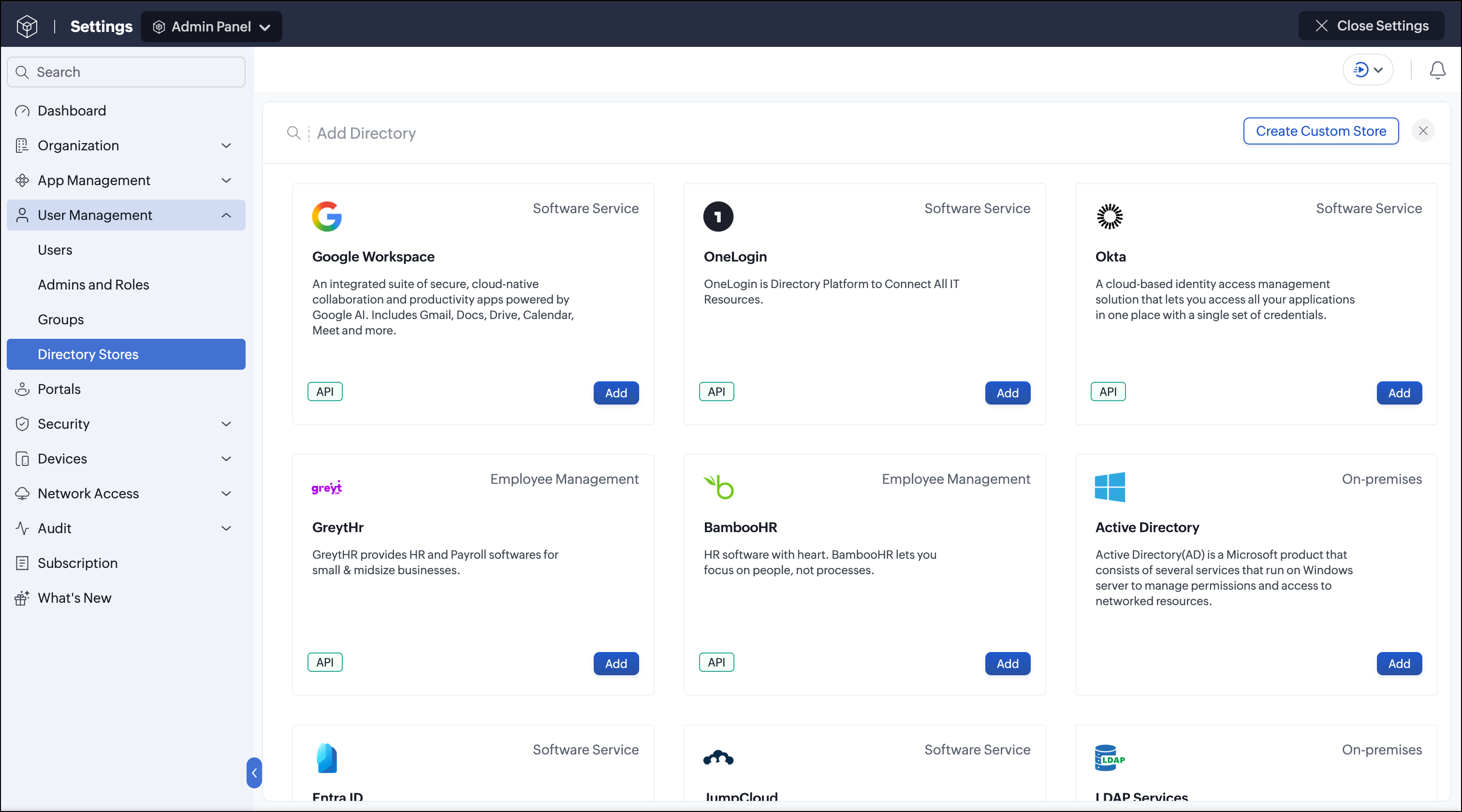Collapse the sidebar with arrow handle
This screenshot has width=1462, height=812.
(254, 773)
